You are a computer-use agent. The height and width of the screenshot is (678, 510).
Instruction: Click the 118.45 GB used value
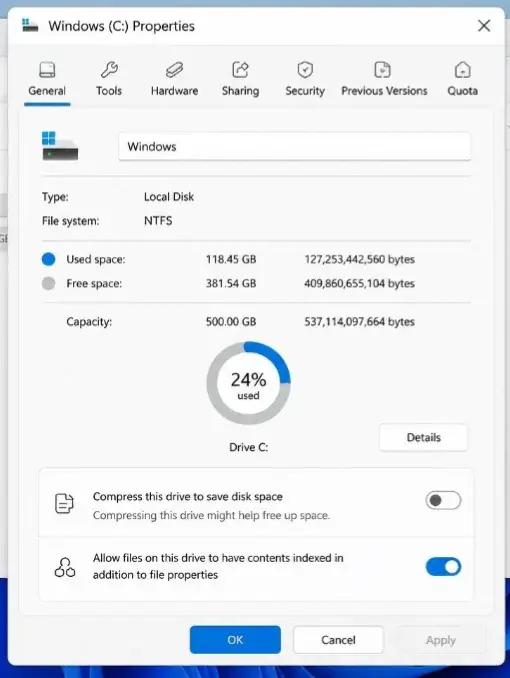(x=231, y=259)
